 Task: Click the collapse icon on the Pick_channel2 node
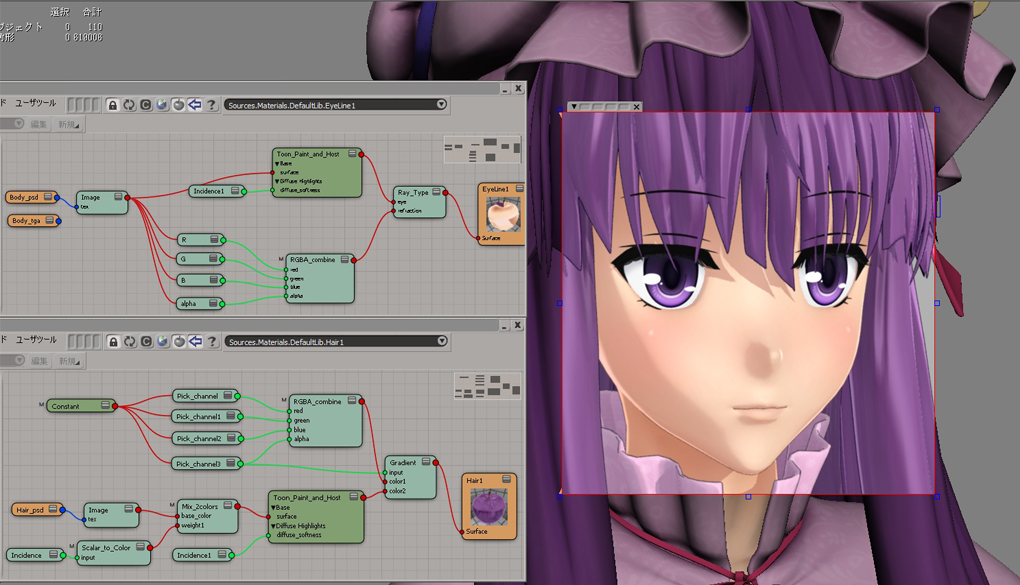[x=231, y=438]
